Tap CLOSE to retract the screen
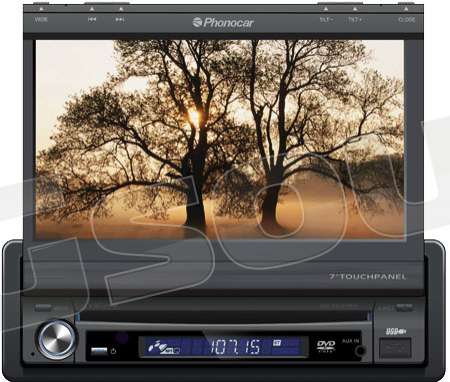 click(407, 20)
